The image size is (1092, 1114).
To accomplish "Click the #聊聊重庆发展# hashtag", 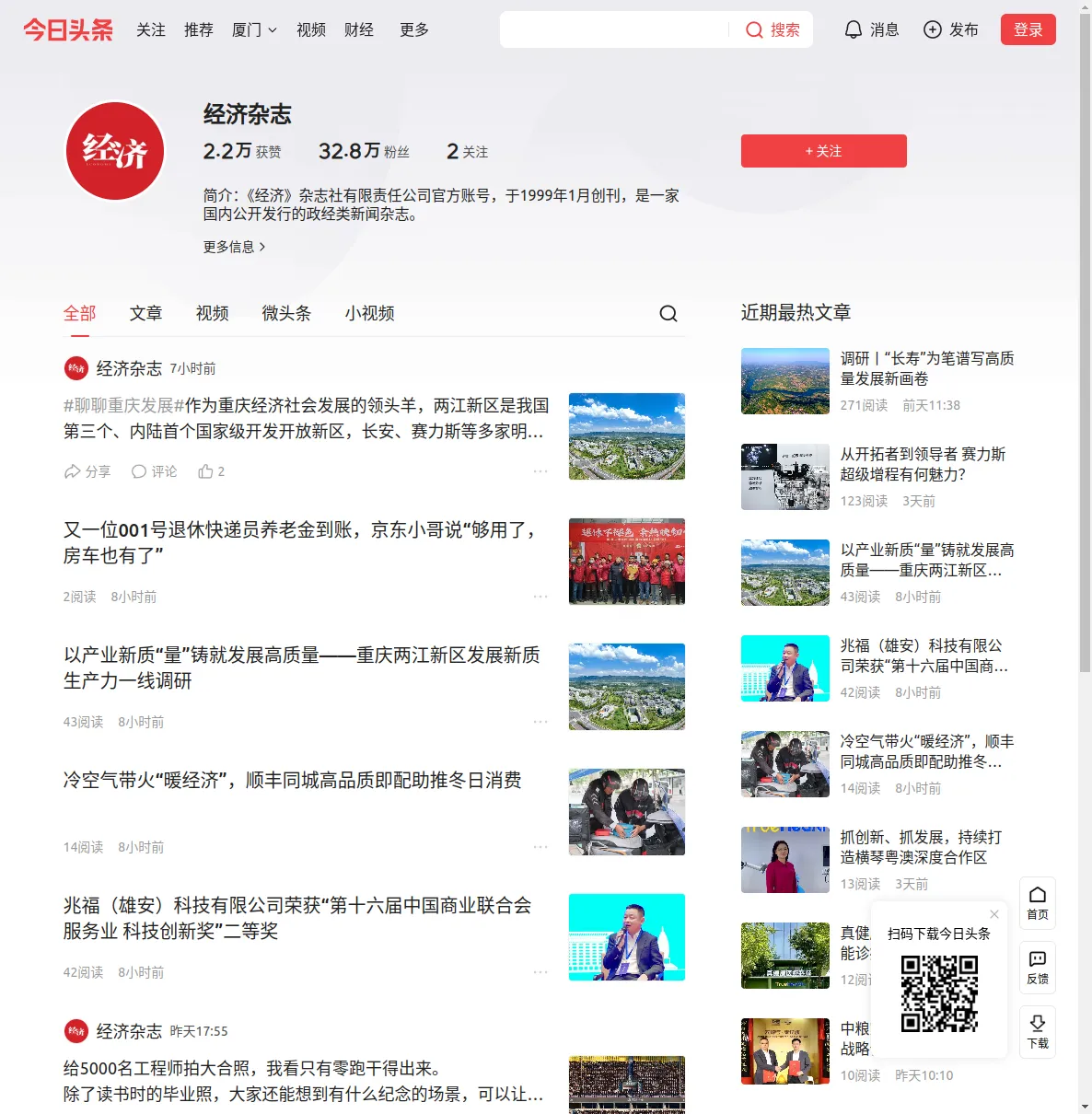I will click(x=124, y=405).
